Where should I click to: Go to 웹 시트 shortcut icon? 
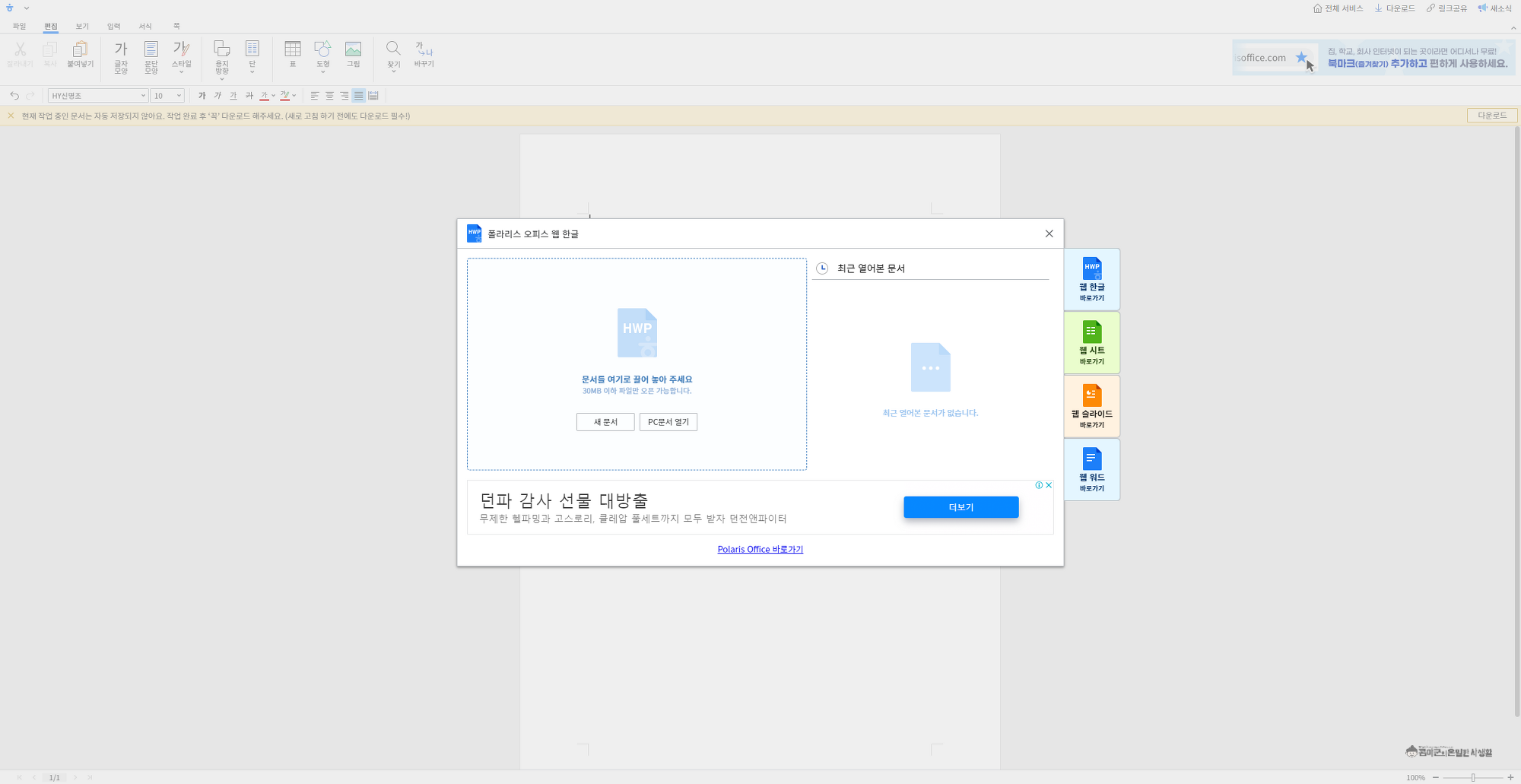point(1092,332)
